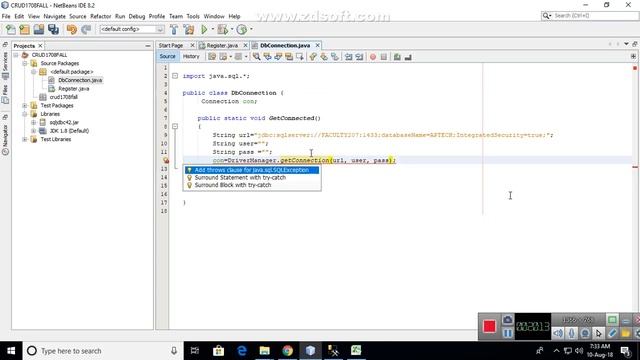Click the Redo toolbar icon
640x360 pixels.
pos(86,29)
